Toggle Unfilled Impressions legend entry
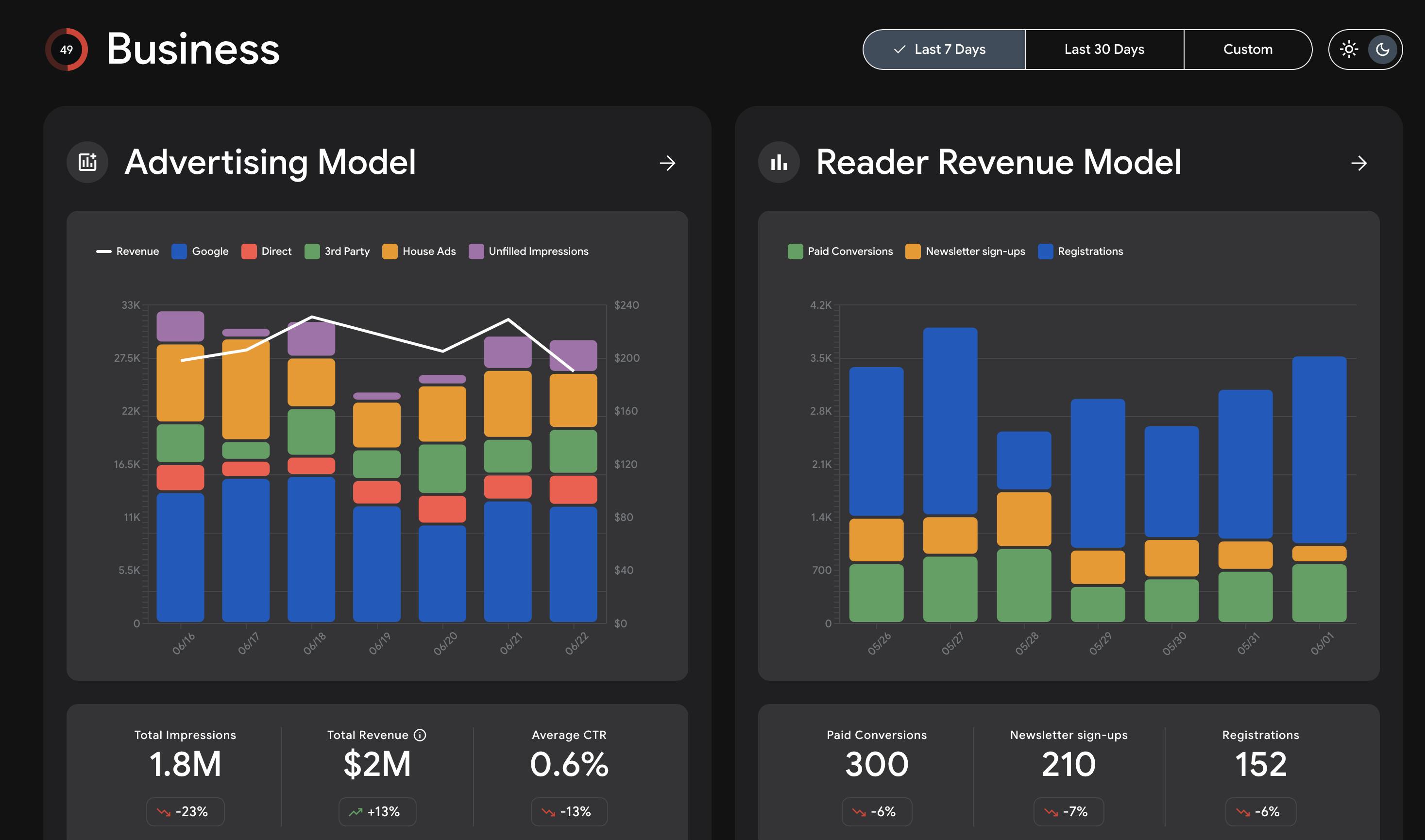Screen dimensions: 1425x840 click(529, 252)
